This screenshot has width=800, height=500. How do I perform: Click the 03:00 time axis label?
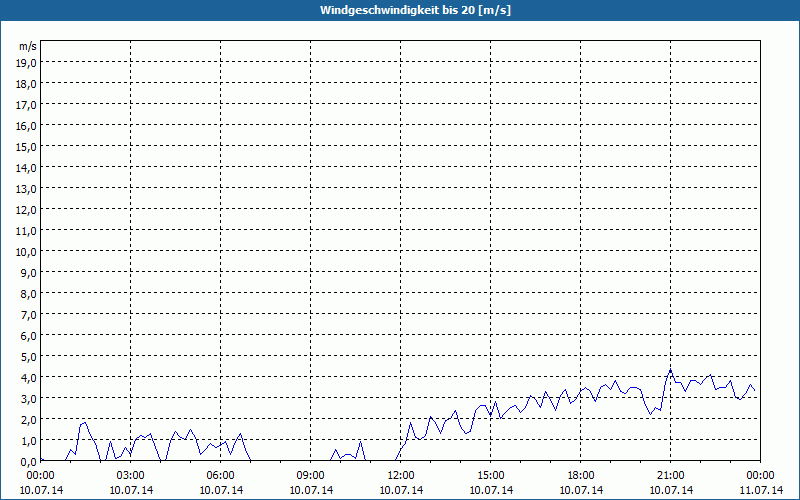[131, 476]
